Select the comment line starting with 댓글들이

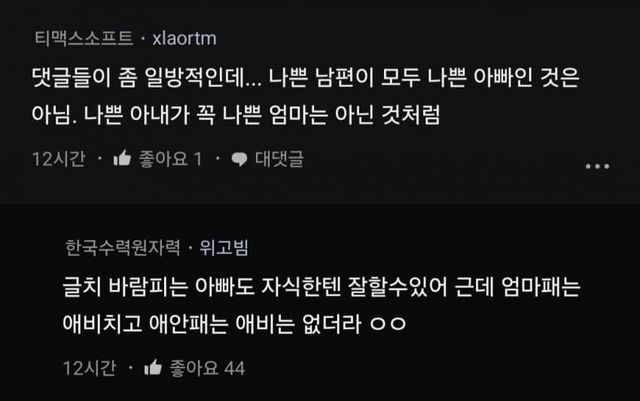point(305,77)
